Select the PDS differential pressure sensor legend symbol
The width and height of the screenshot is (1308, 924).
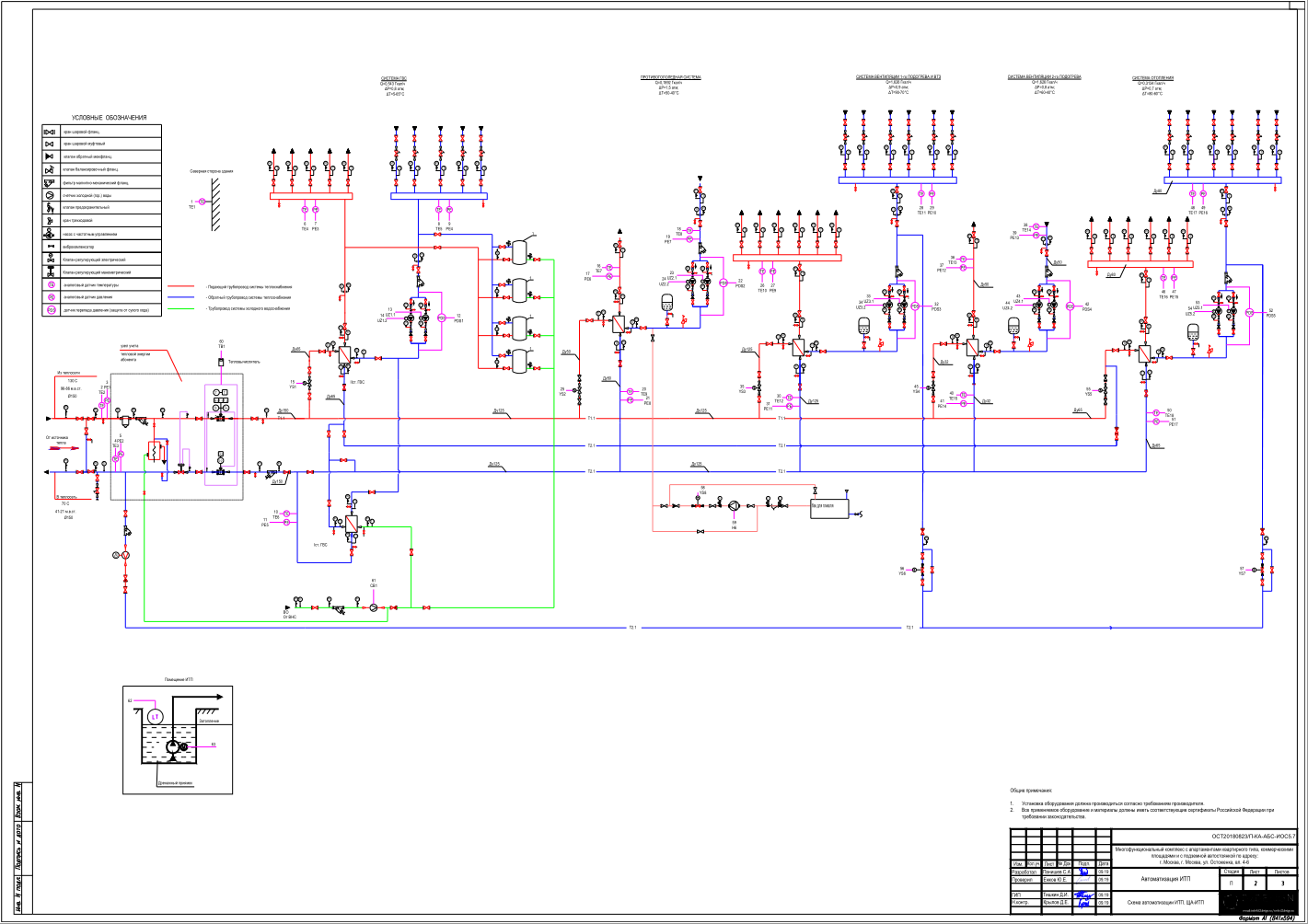[x=50, y=310]
